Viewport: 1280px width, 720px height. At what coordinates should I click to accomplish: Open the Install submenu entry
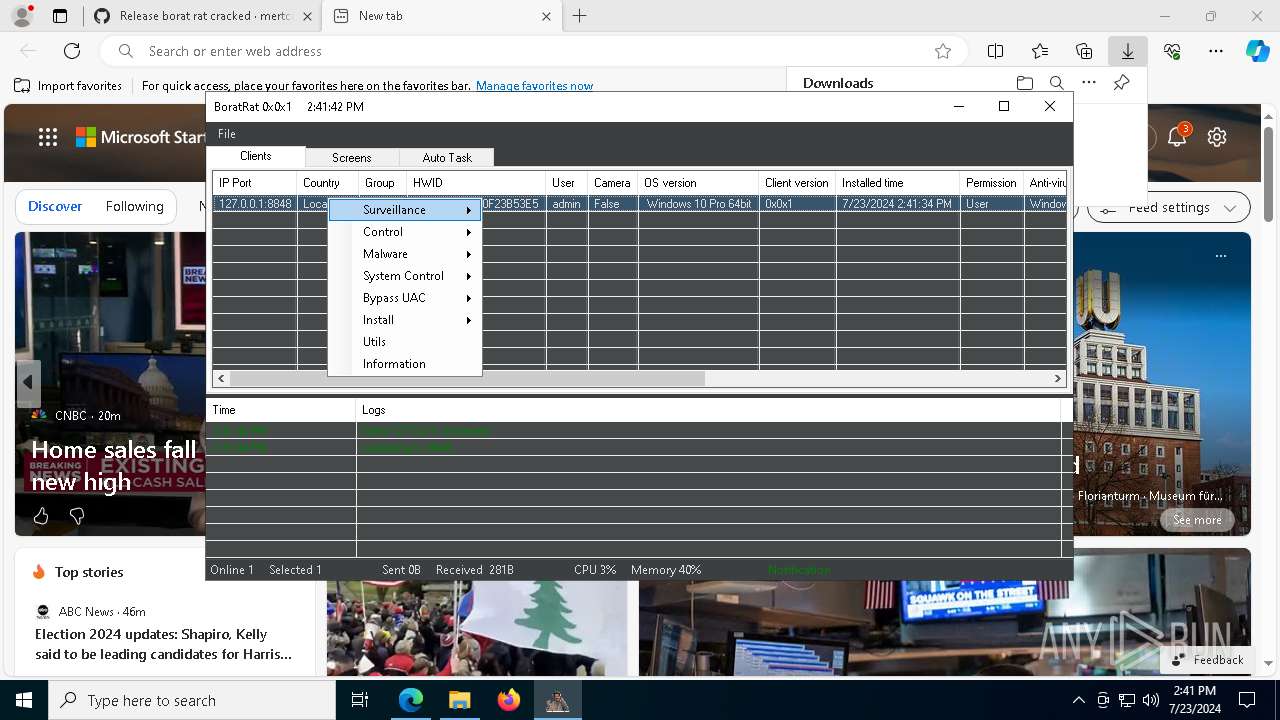click(405, 320)
